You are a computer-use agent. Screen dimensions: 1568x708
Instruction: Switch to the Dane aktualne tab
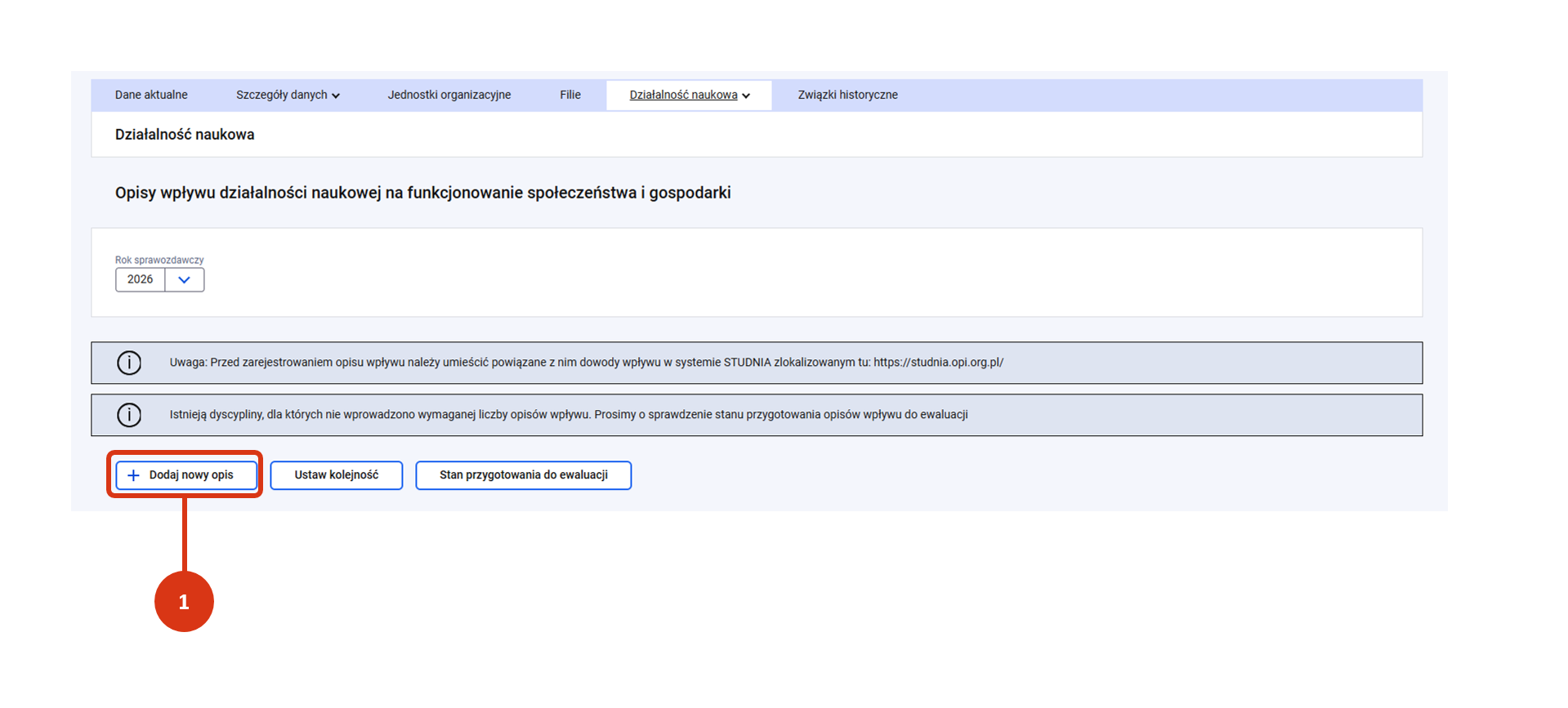151,95
